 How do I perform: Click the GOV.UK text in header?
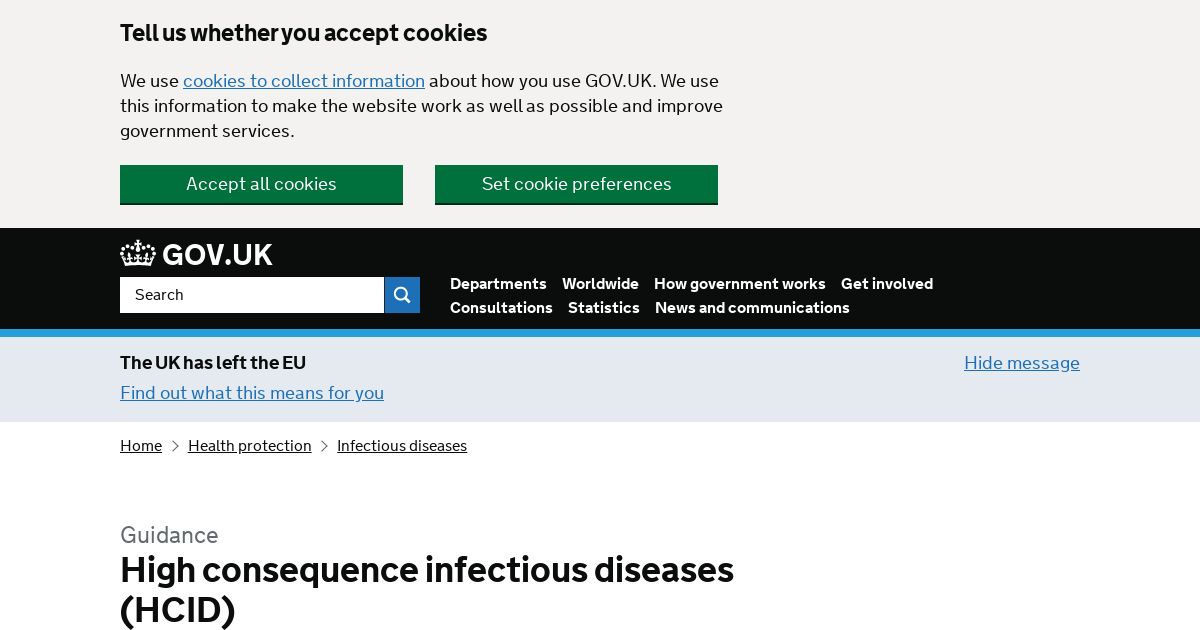(217, 255)
